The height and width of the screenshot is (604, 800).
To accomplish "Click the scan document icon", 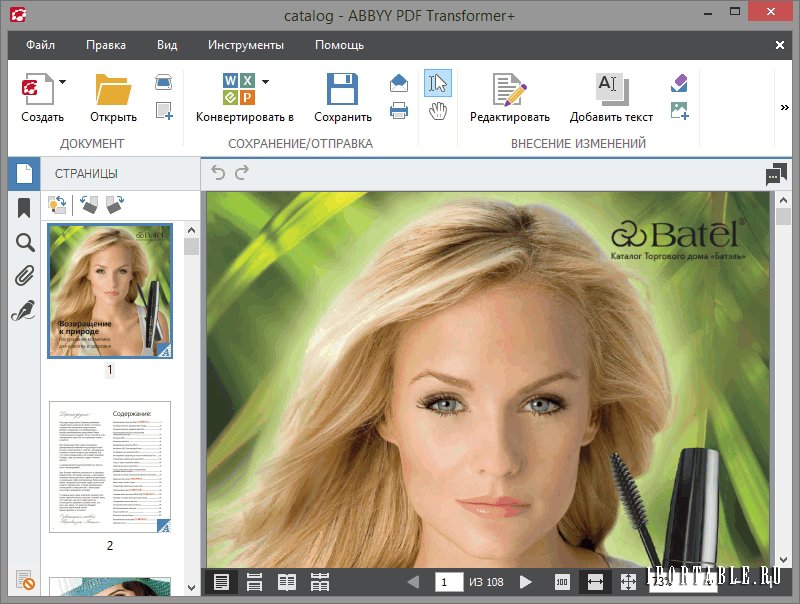I will (164, 83).
